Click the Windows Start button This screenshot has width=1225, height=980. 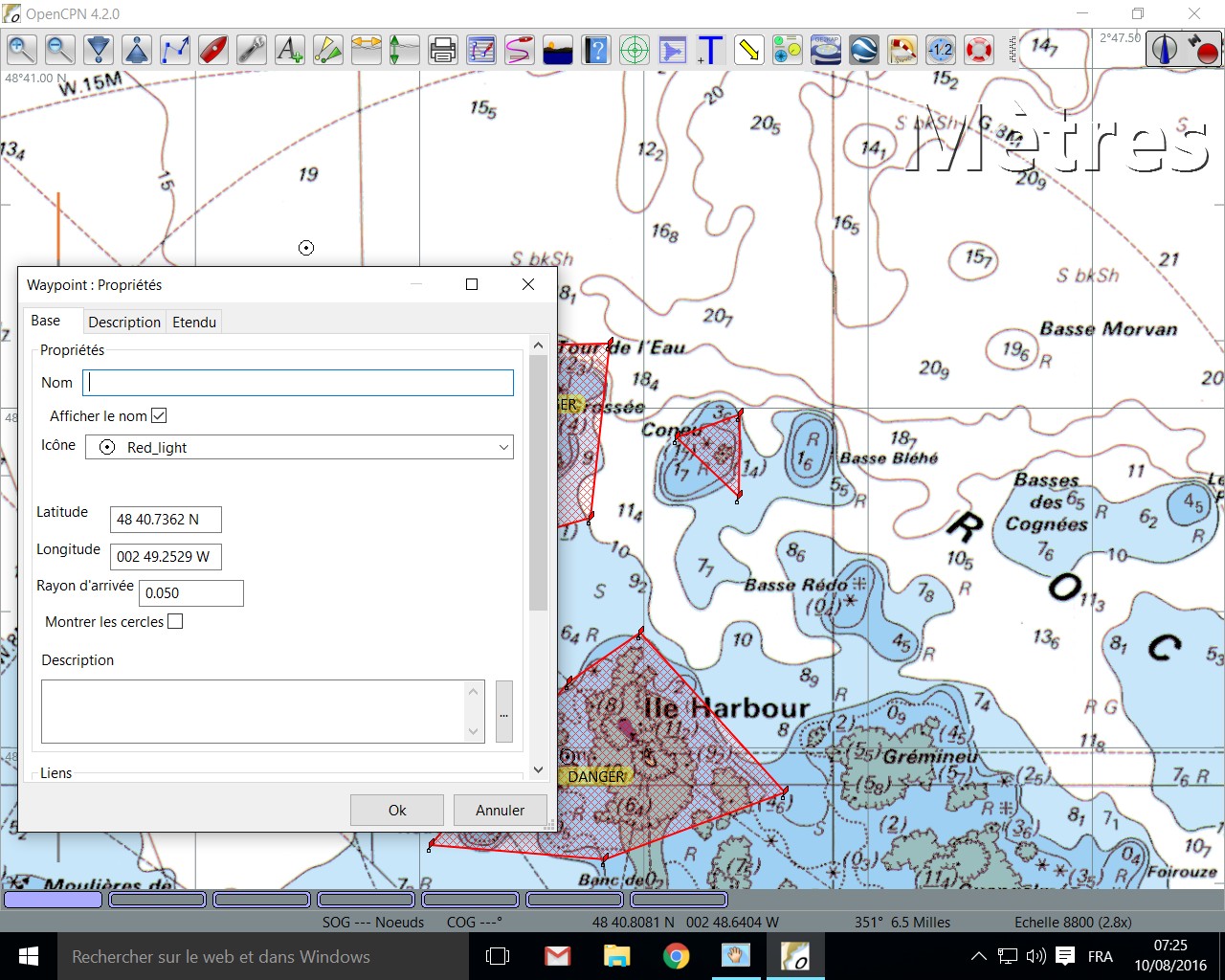[x=29, y=956]
